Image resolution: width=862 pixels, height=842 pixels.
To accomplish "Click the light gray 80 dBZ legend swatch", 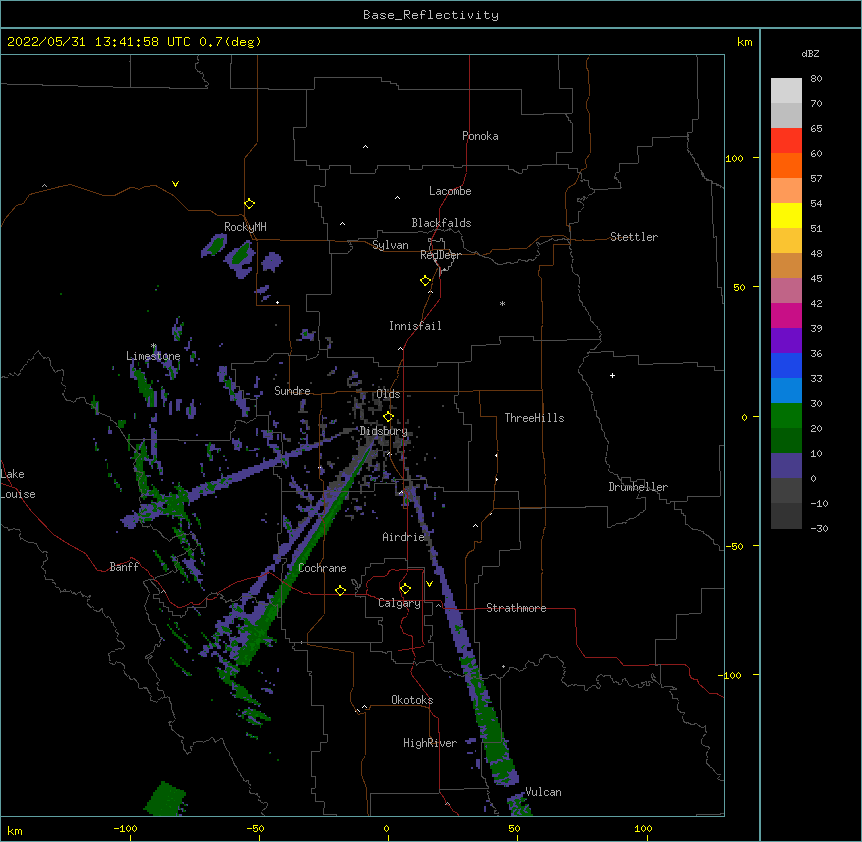I will click(786, 91).
